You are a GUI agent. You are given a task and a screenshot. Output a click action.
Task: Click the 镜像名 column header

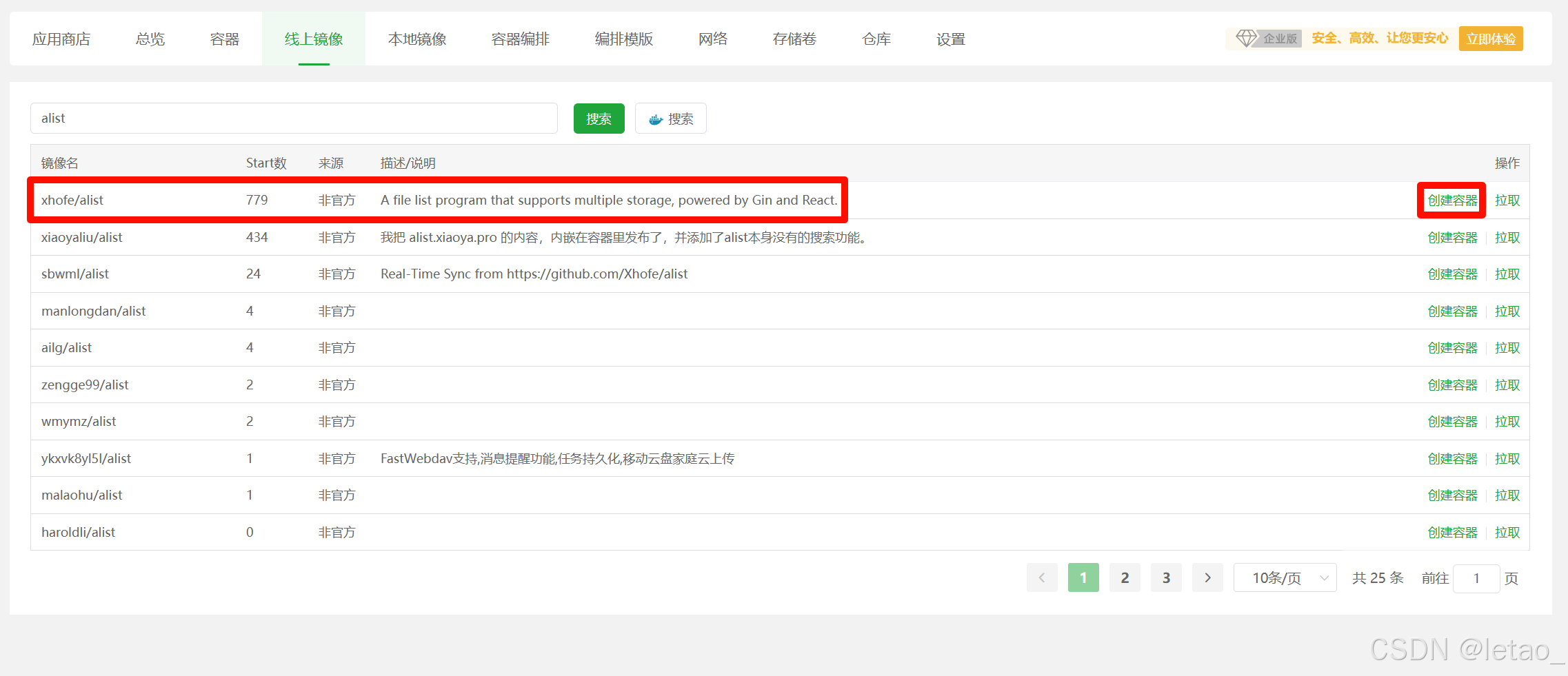point(60,163)
